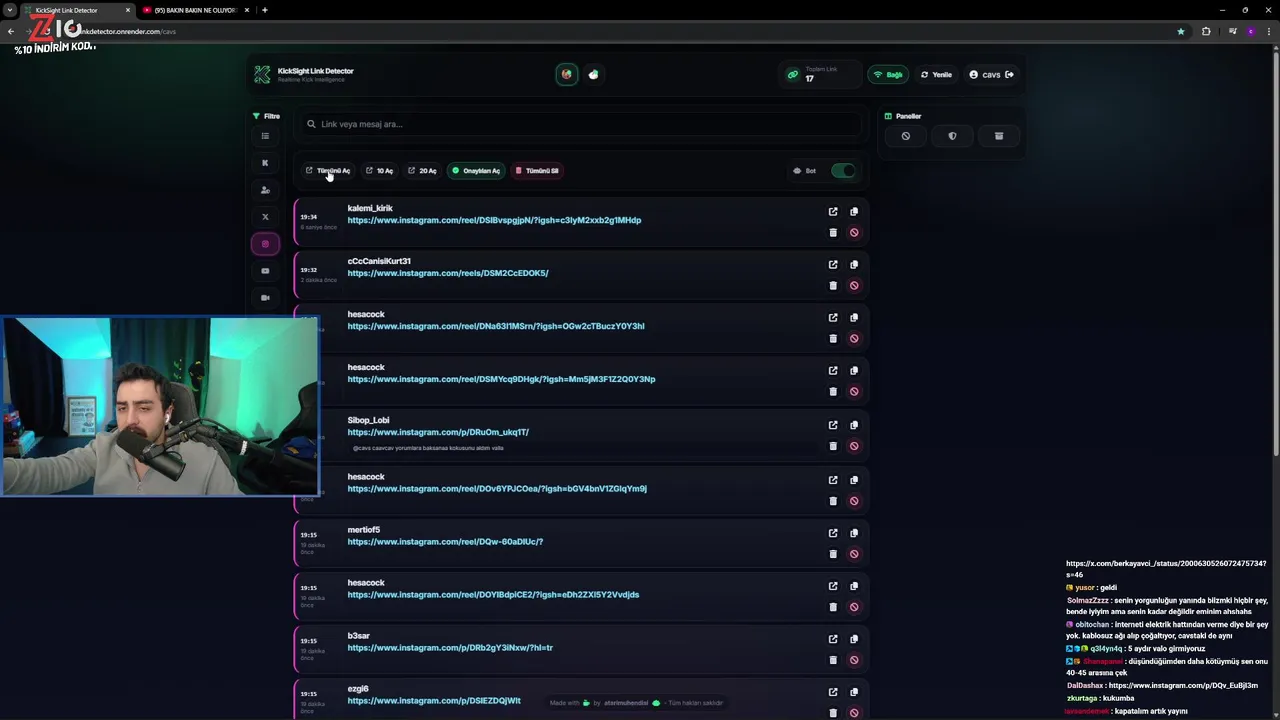Screen dimensions: 1280x720
Task: Click the cavs username in header
Action: click(991, 75)
